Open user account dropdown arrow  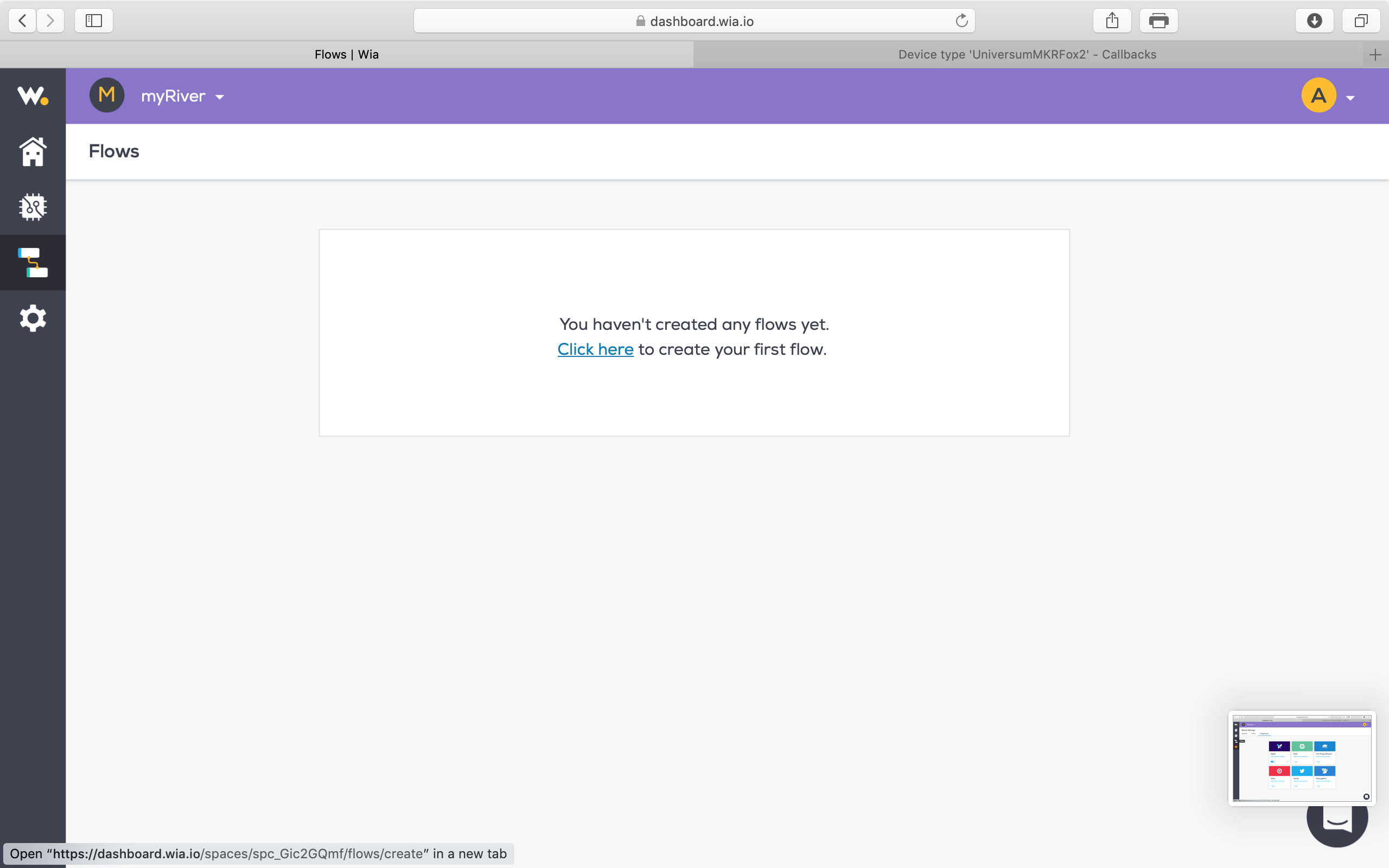click(1350, 98)
